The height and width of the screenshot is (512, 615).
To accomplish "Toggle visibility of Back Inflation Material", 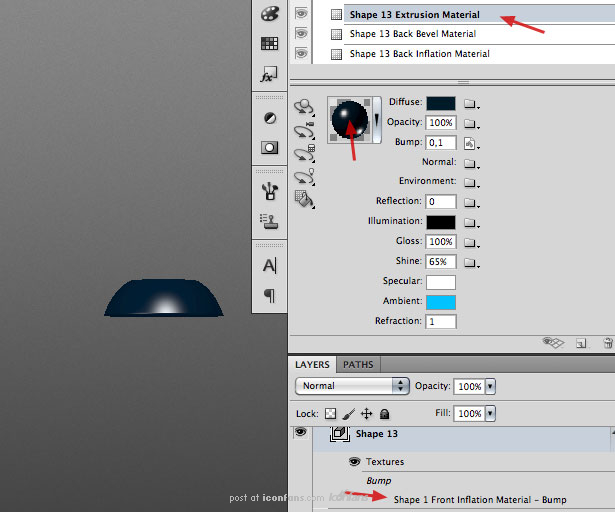I will (x=301, y=53).
